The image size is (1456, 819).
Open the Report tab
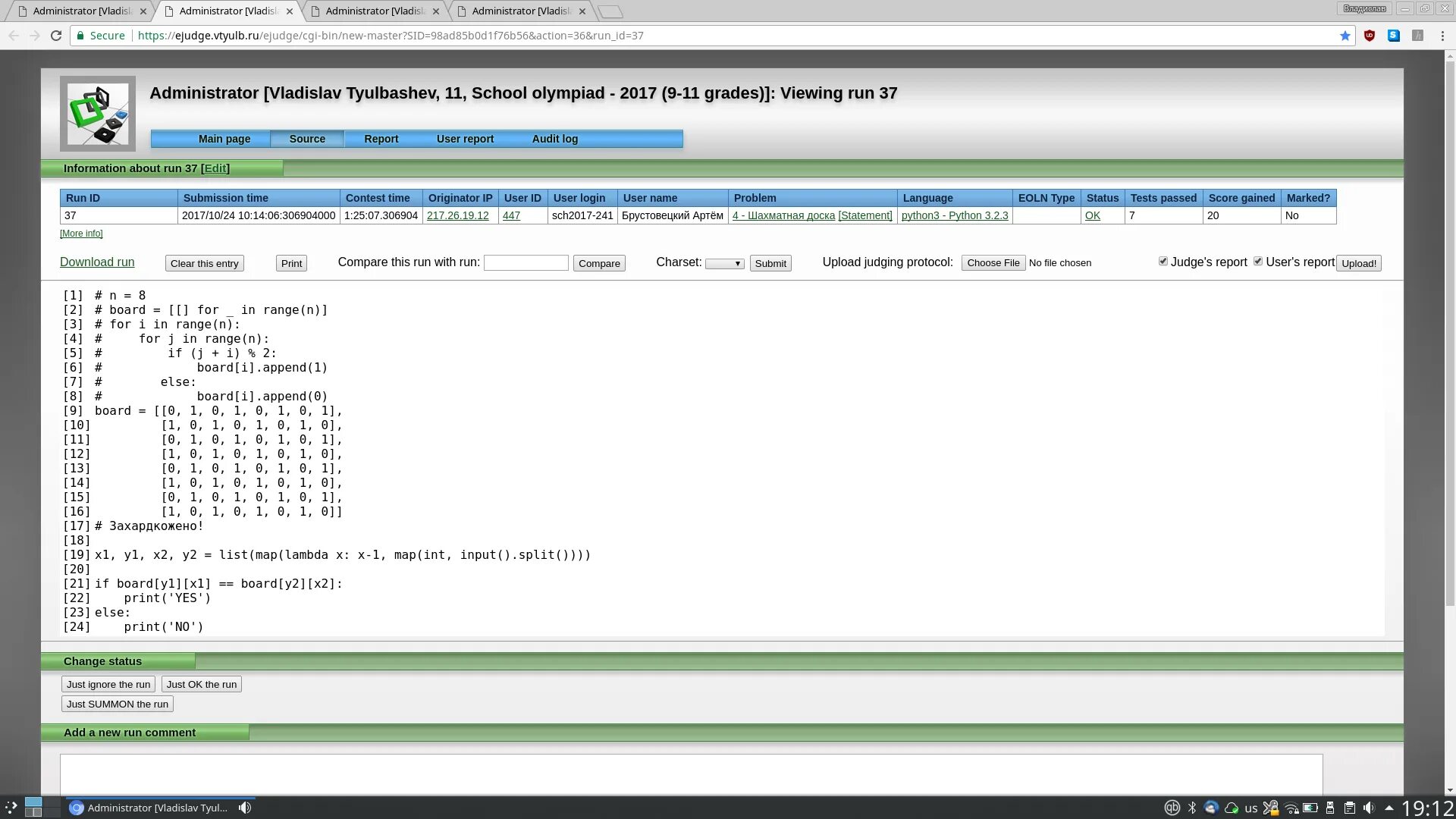(381, 139)
